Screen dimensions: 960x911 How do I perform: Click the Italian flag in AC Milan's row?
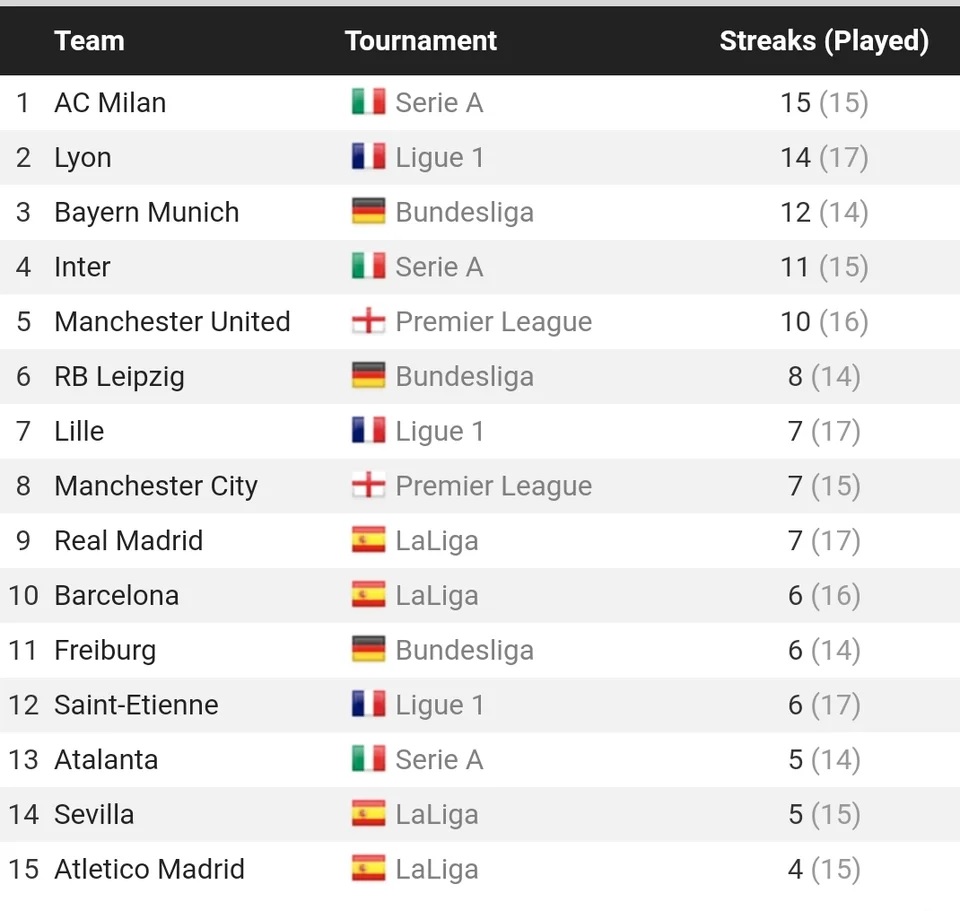click(368, 102)
